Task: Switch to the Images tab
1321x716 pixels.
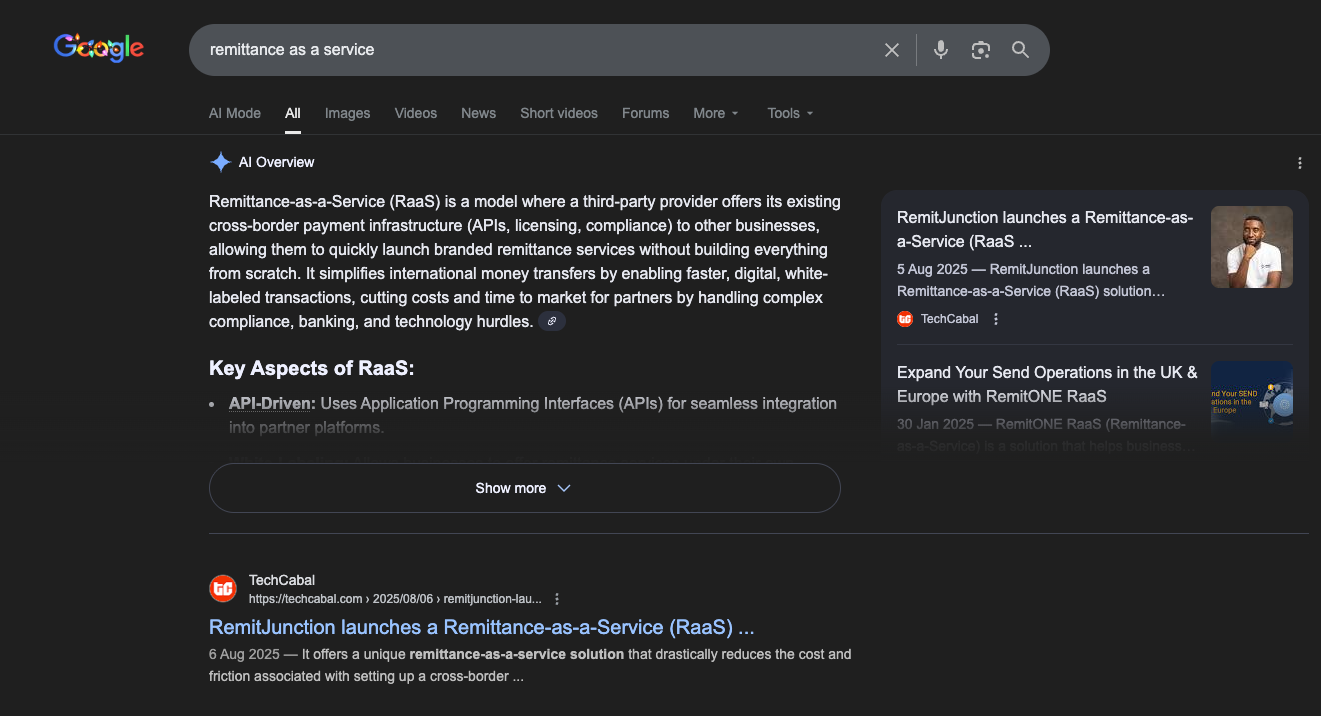Action: pos(347,113)
